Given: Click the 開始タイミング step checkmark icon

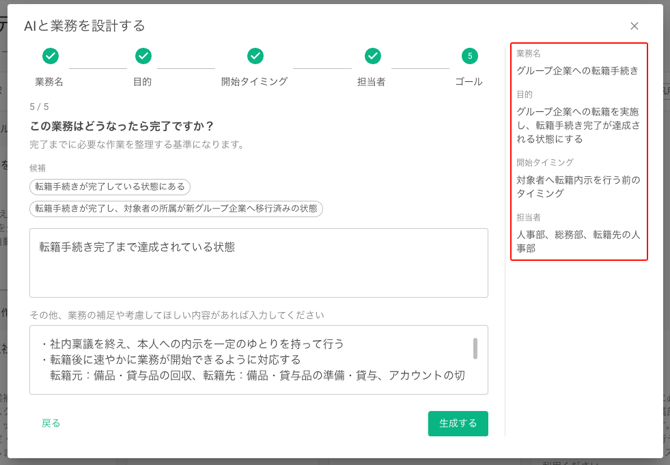Looking at the screenshot, I should [x=255, y=56].
